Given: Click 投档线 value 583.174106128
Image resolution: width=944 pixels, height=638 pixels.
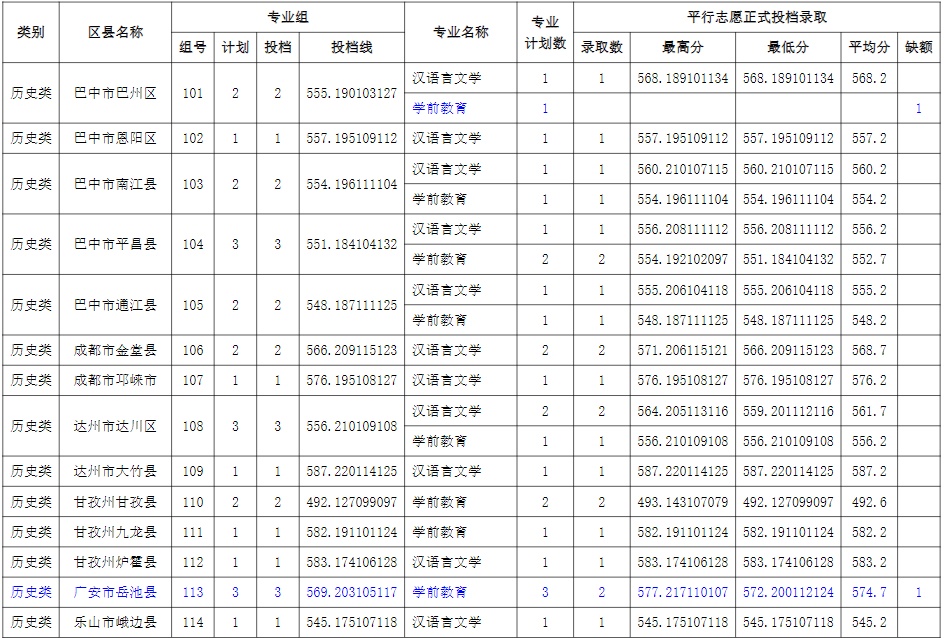Looking at the screenshot, I should coord(352,562).
